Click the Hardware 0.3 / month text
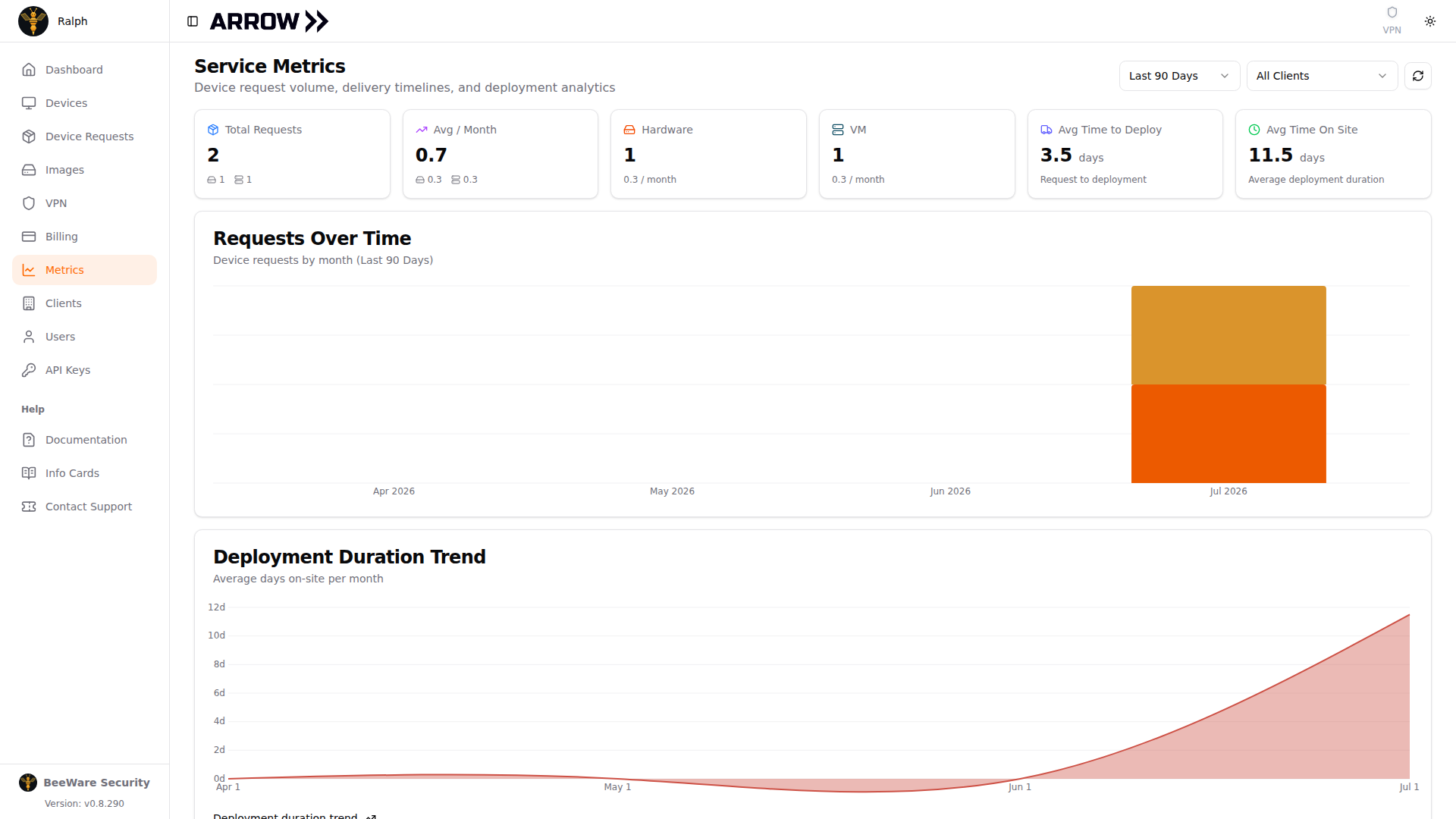Image resolution: width=1456 pixels, height=819 pixels. click(650, 180)
